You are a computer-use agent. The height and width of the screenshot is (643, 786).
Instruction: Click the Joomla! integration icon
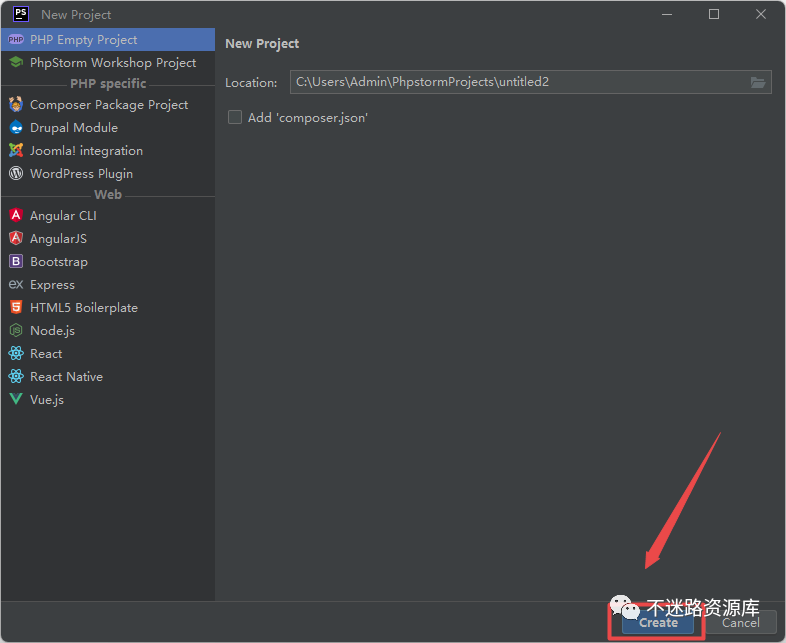16,150
